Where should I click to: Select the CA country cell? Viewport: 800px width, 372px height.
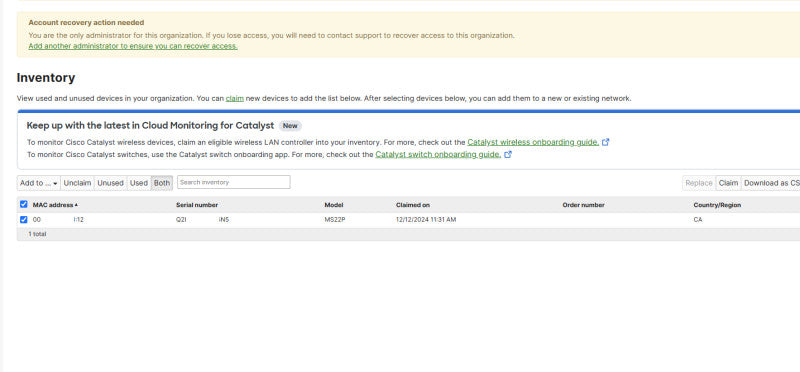tap(697, 220)
